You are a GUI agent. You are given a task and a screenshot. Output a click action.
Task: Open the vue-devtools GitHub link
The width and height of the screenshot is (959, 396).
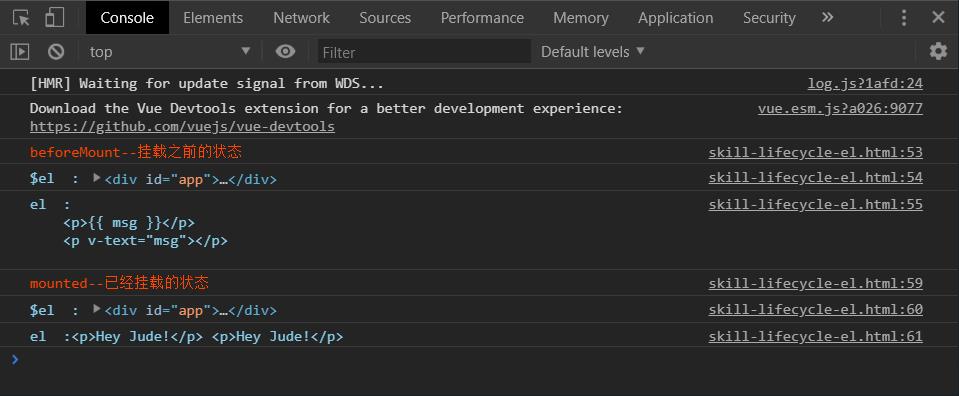tap(182, 127)
